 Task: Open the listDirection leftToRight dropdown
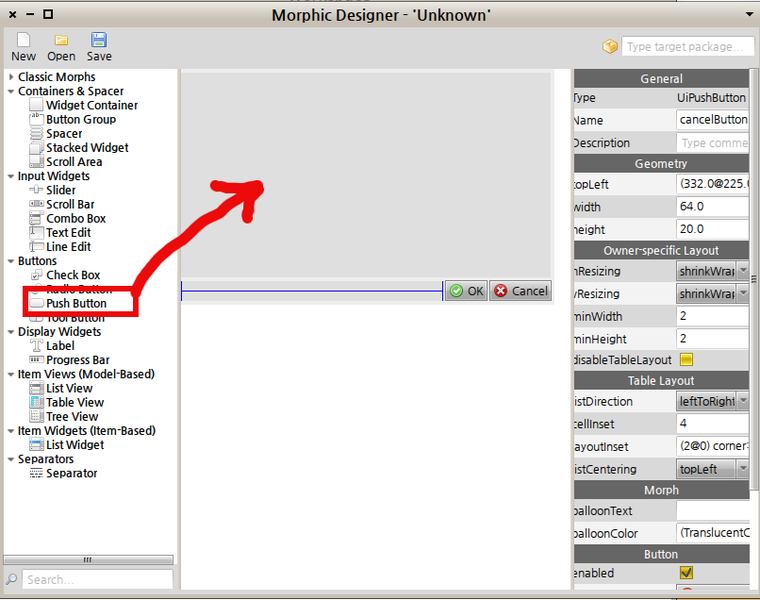coord(712,401)
